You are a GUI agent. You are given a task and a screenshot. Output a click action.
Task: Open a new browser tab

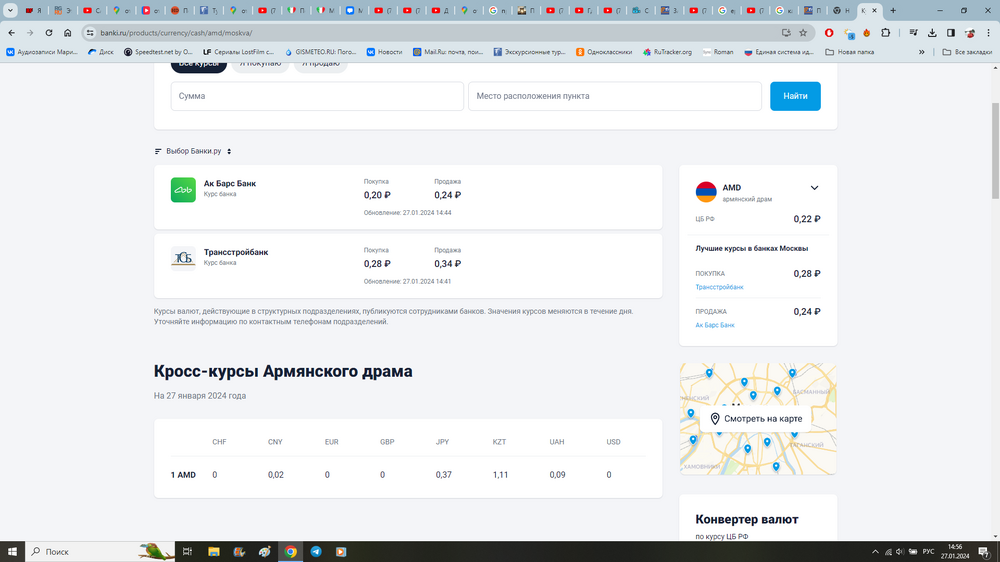click(893, 10)
